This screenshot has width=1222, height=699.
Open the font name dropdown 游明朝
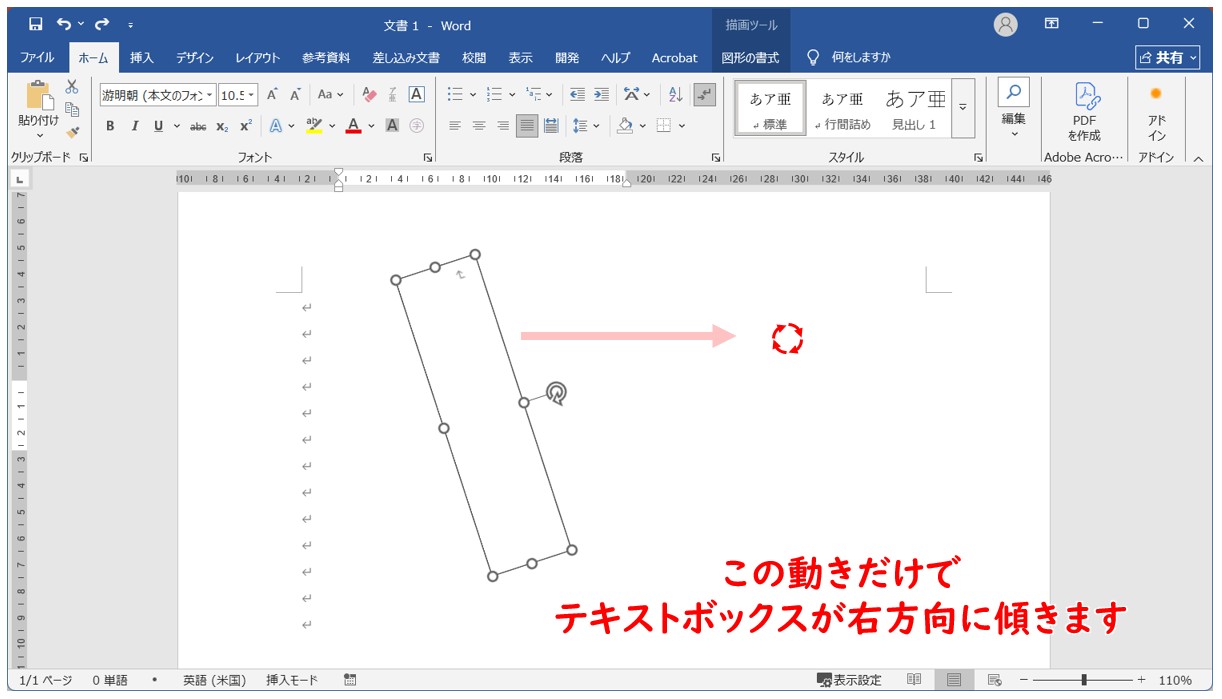coord(210,95)
